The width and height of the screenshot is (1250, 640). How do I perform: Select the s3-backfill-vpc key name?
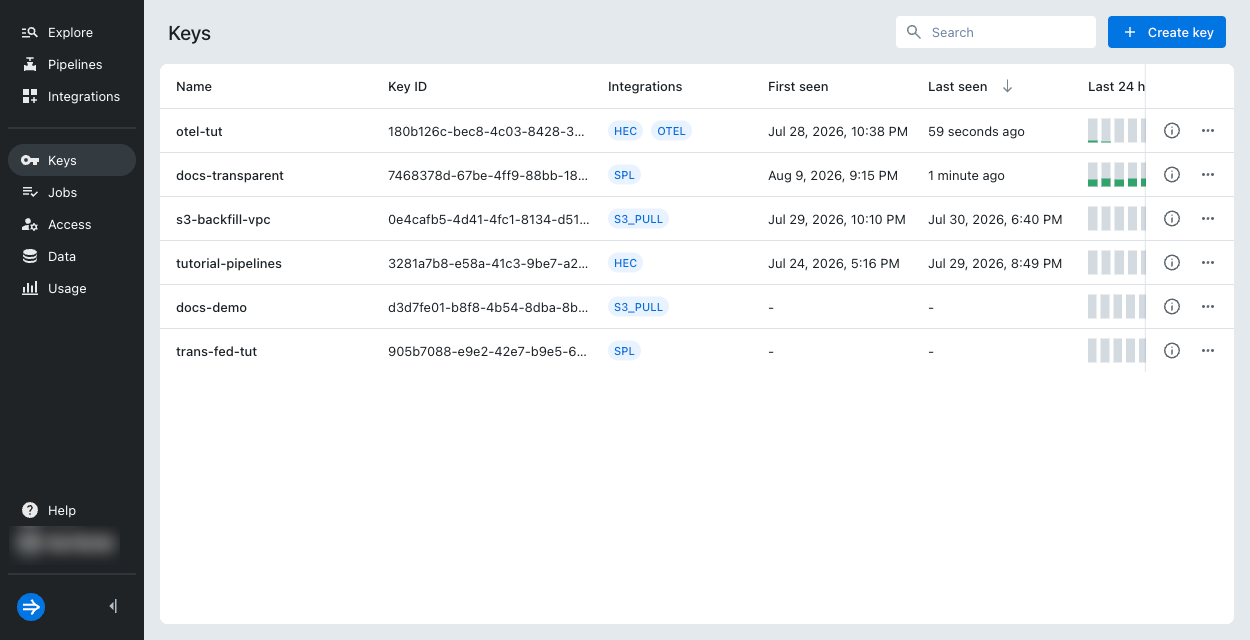coord(223,219)
